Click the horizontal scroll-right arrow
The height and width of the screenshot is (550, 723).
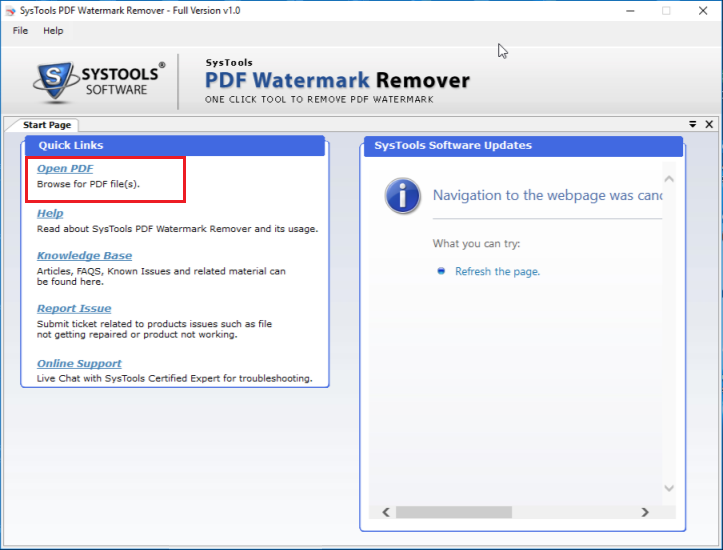[x=645, y=512]
